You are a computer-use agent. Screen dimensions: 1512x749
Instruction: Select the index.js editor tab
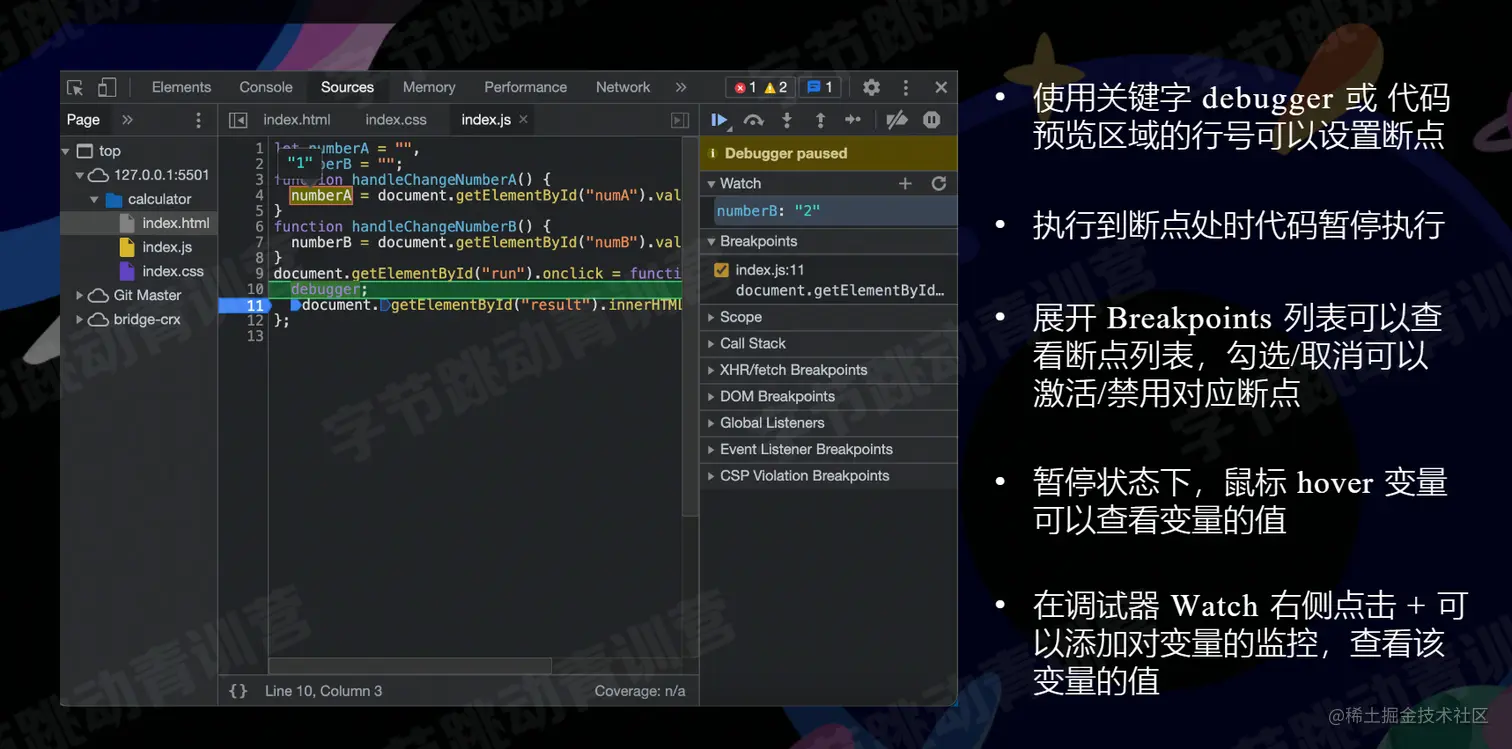tap(486, 120)
